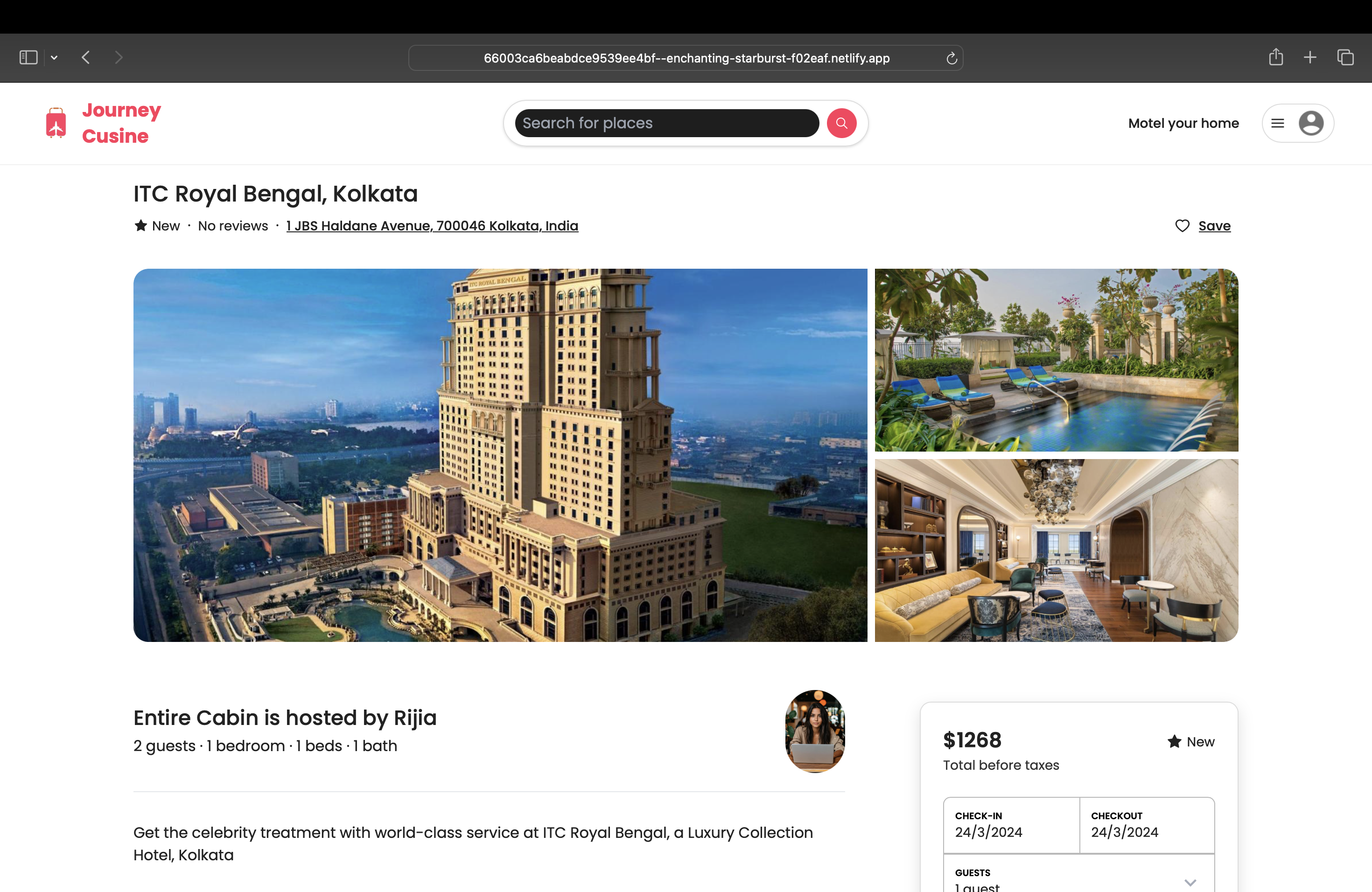
Task: Click the Save link
Action: coord(1214,226)
